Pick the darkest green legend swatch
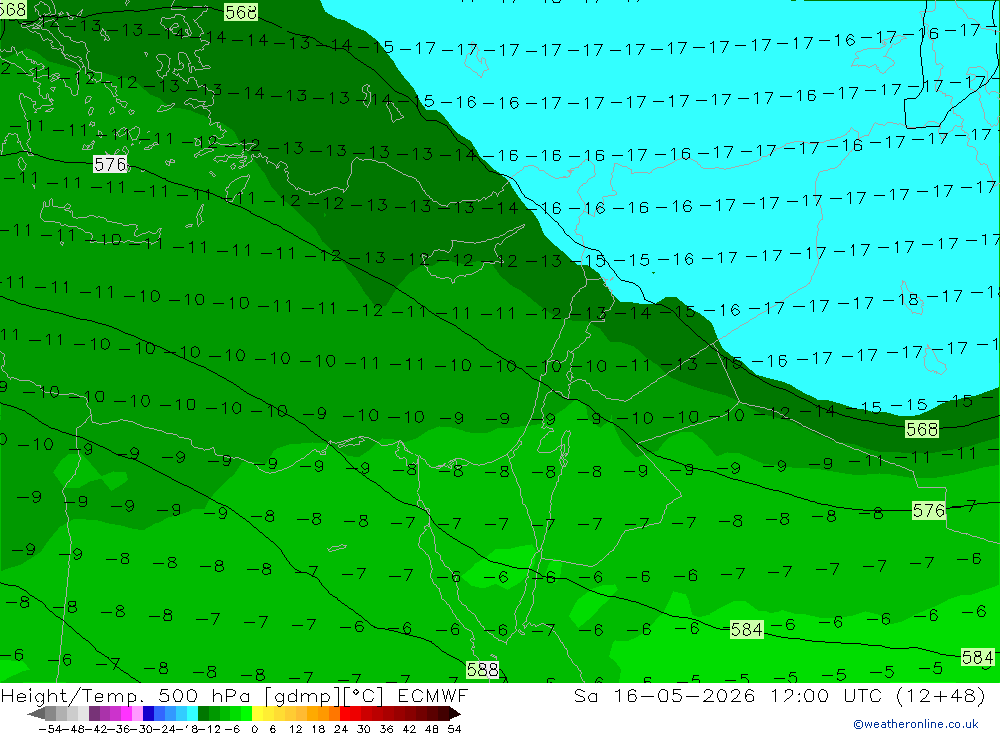The width and height of the screenshot is (1000, 733). tap(203, 713)
